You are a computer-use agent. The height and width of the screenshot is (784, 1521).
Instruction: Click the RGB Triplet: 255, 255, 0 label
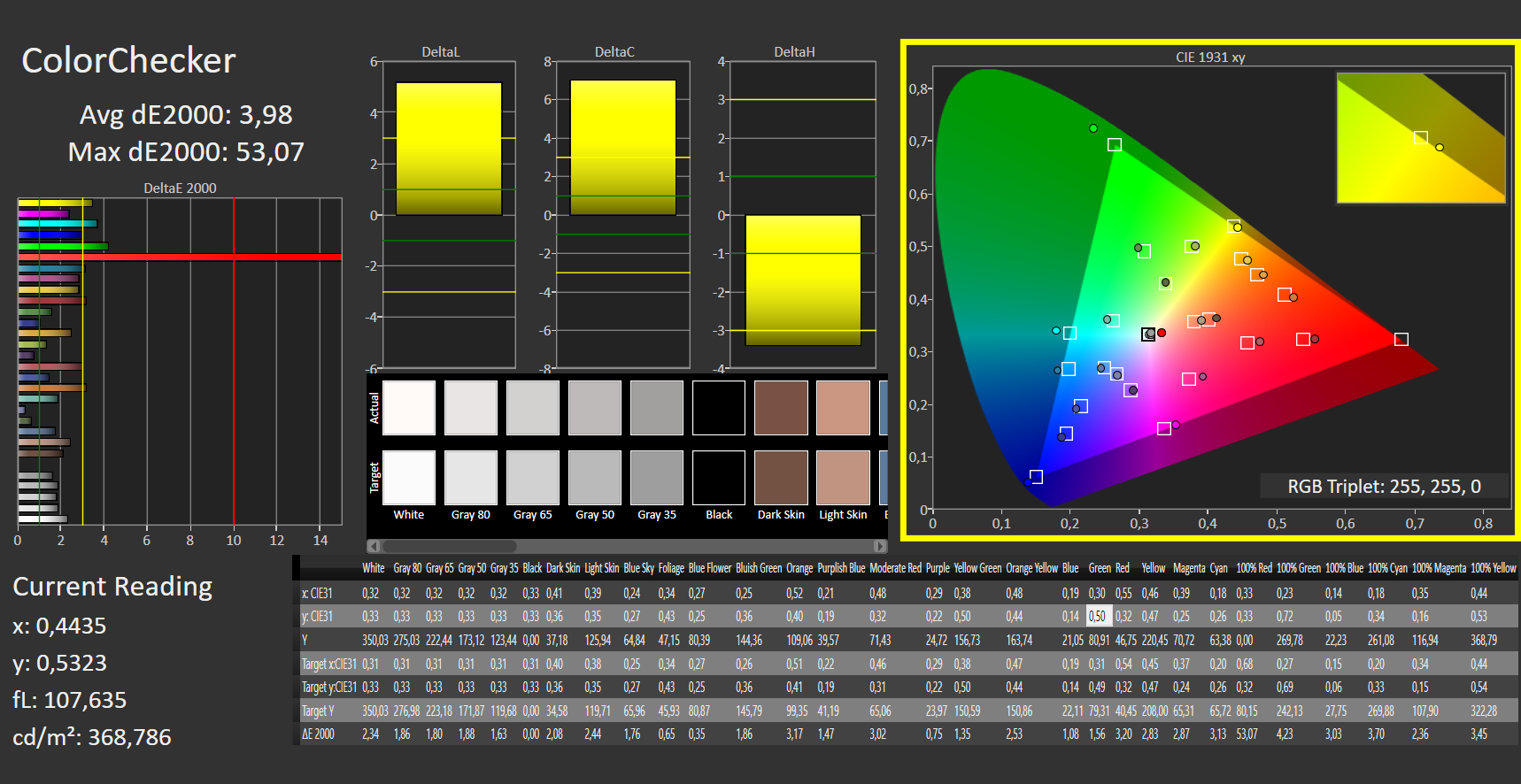1384,487
